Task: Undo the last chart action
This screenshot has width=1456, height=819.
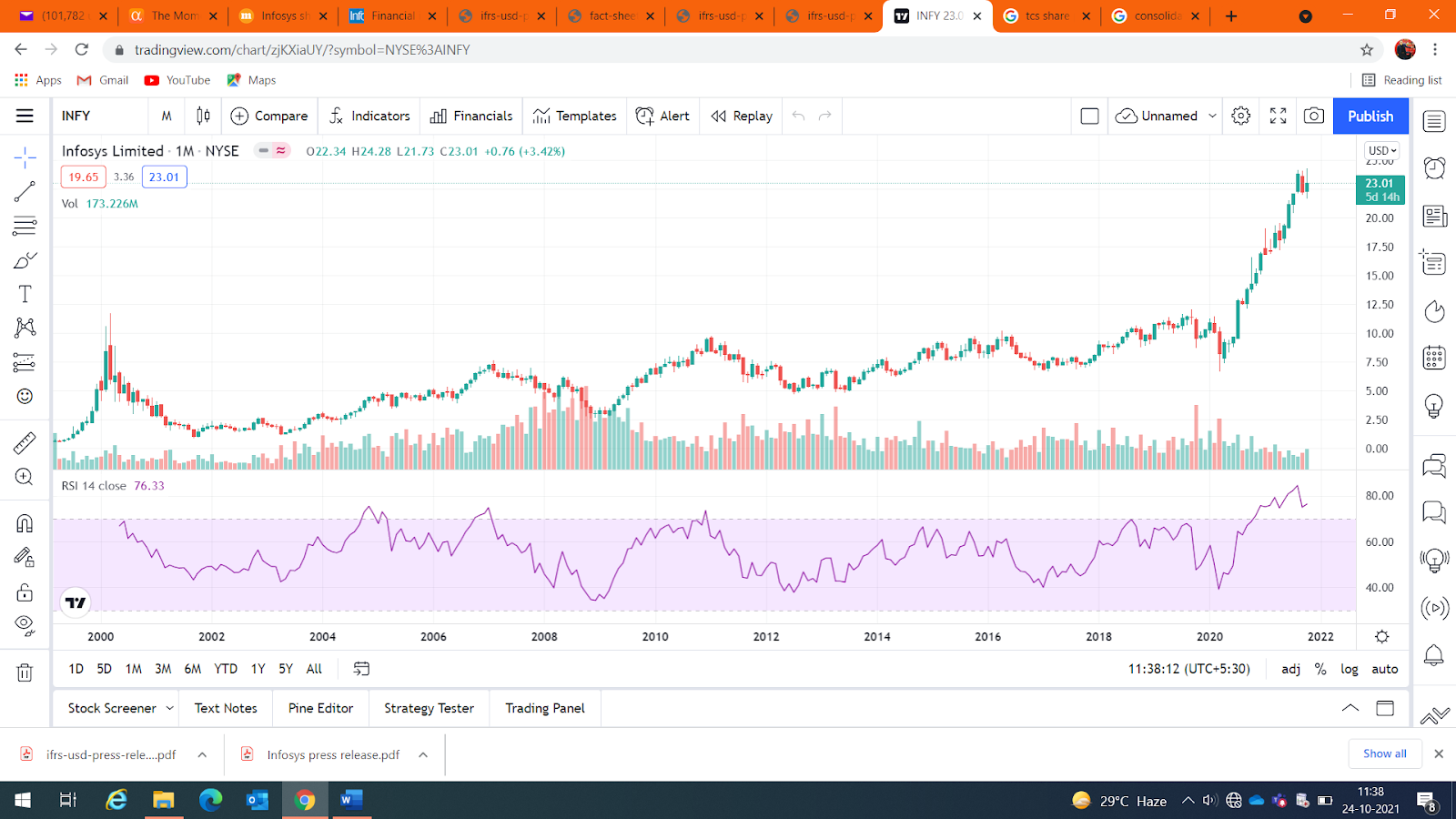Action: pyautogui.click(x=798, y=116)
